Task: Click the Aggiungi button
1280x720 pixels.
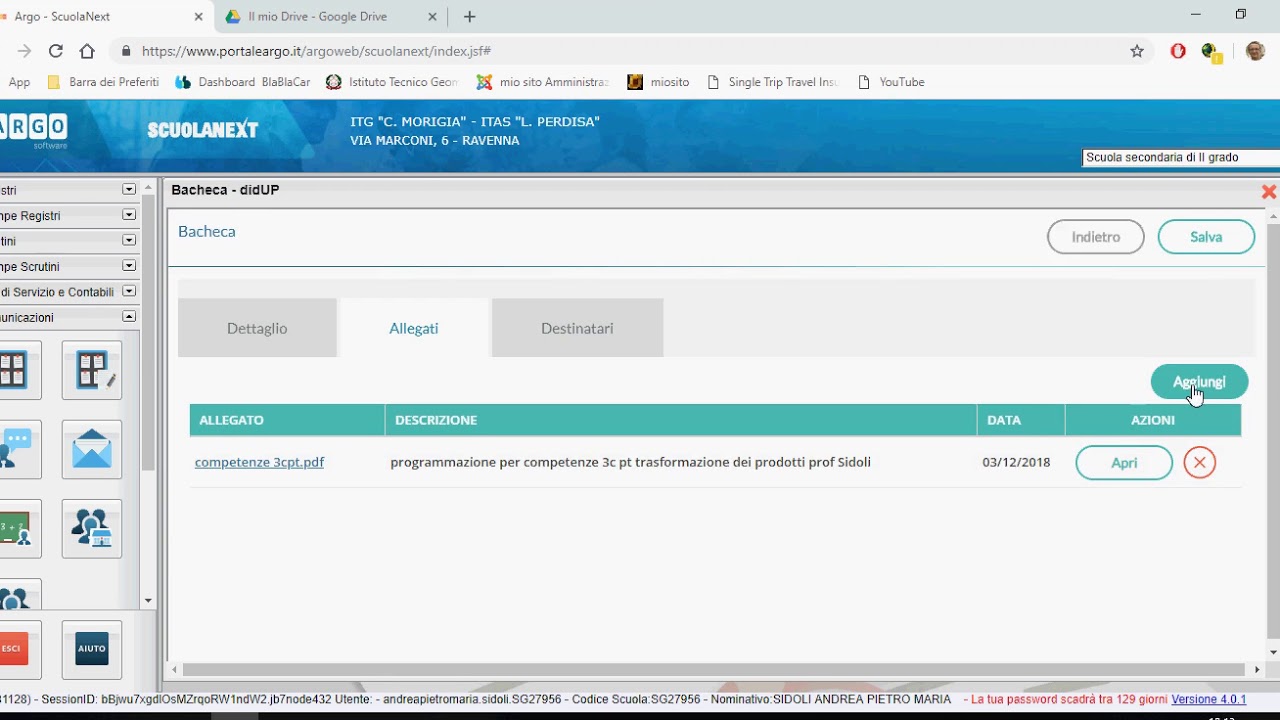Action: click(x=1199, y=382)
